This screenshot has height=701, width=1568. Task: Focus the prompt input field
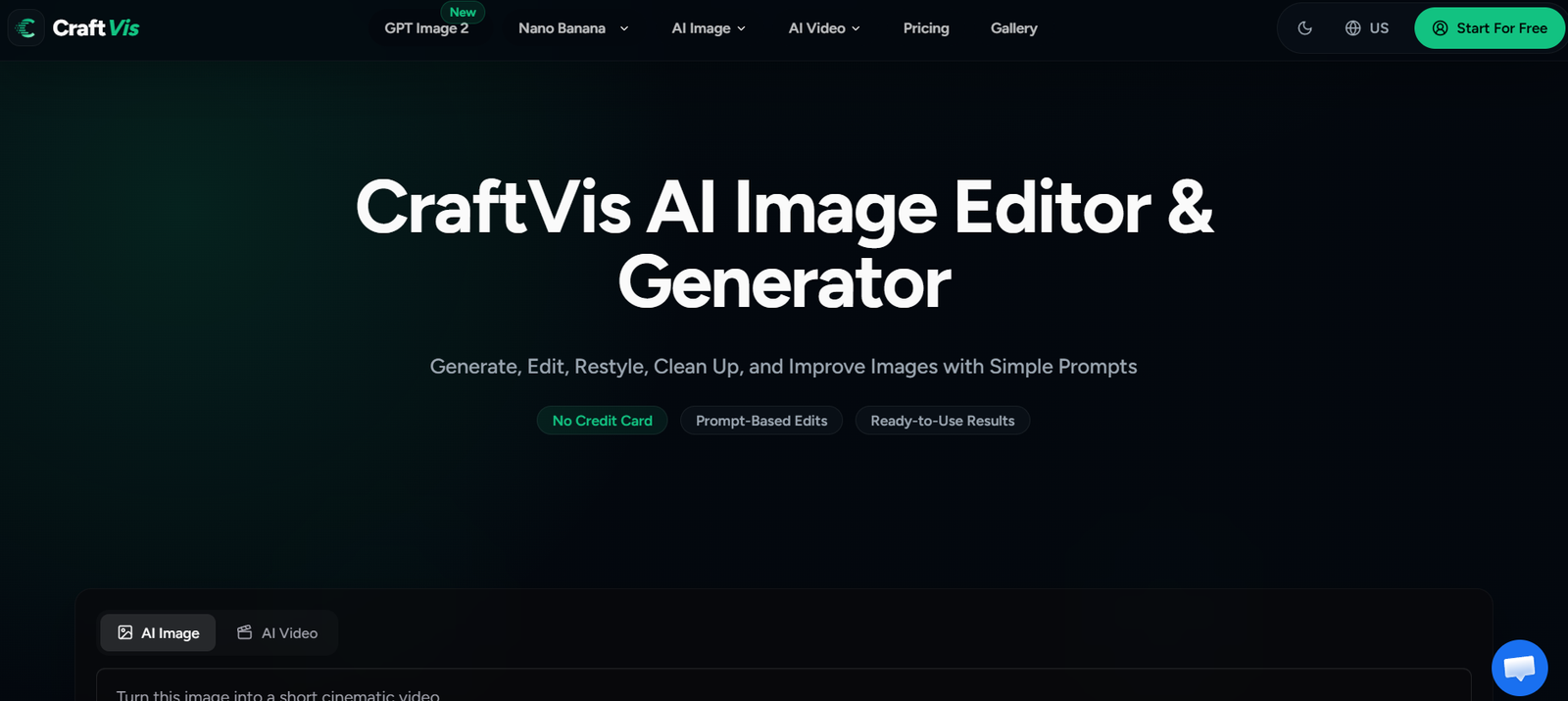784,686
